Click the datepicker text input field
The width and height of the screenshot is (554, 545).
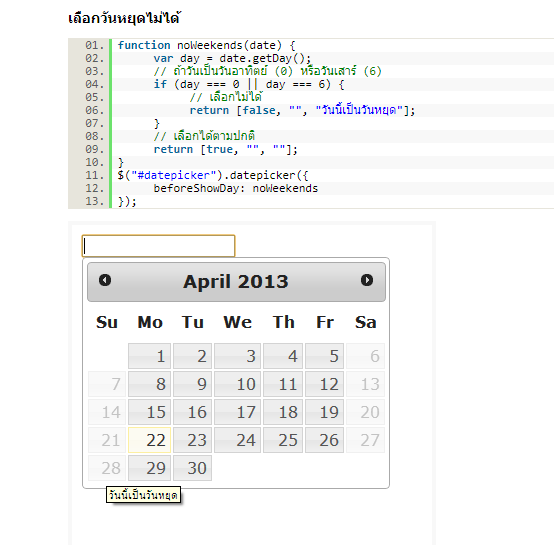pos(158,246)
